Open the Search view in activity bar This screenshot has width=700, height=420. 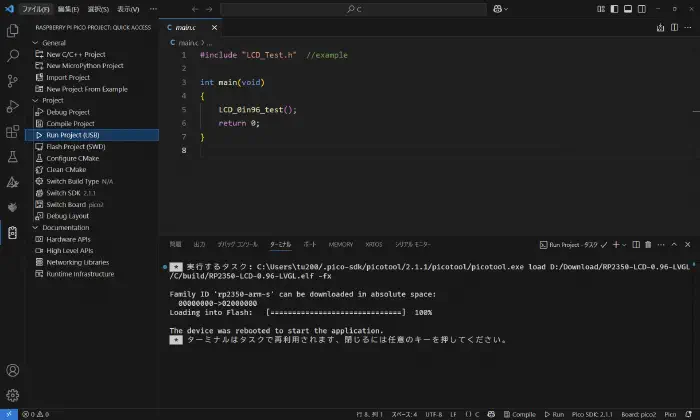tap(13, 55)
